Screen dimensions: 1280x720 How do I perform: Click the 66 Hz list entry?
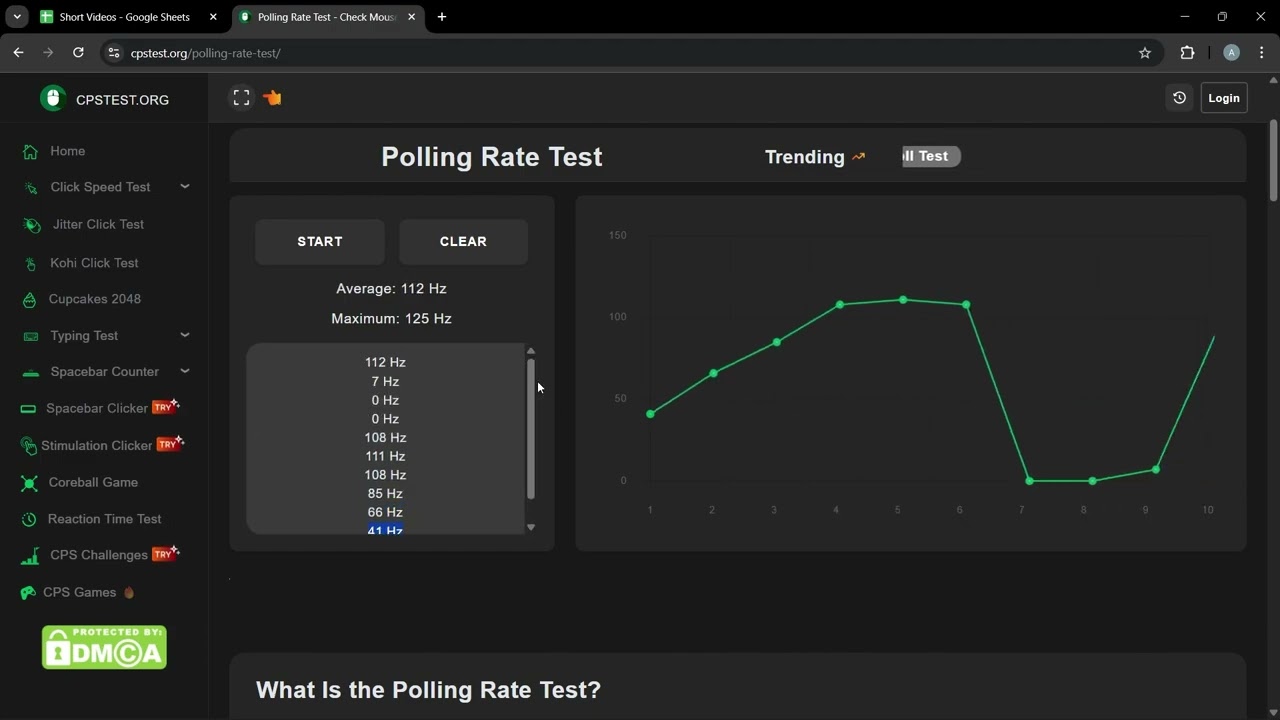[x=385, y=512]
